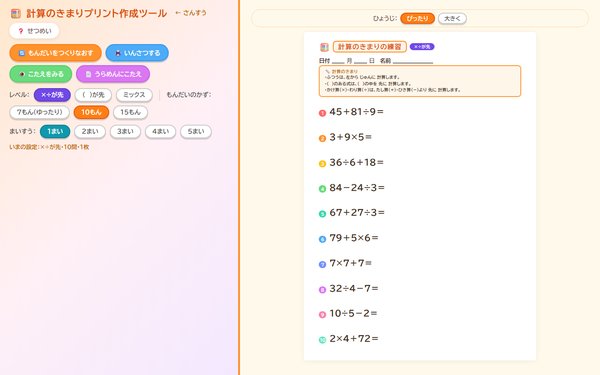The height and width of the screenshot is (375, 600).
Task: Click the app logo icon beside the tool title
Action: click(16, 14)
